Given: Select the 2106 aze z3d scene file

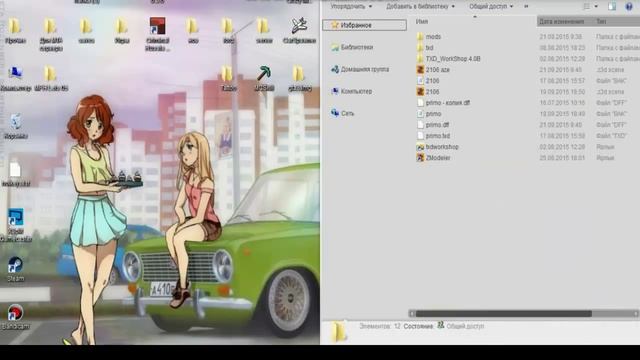Looking at the screenshot, I should [x=433, y=70].
